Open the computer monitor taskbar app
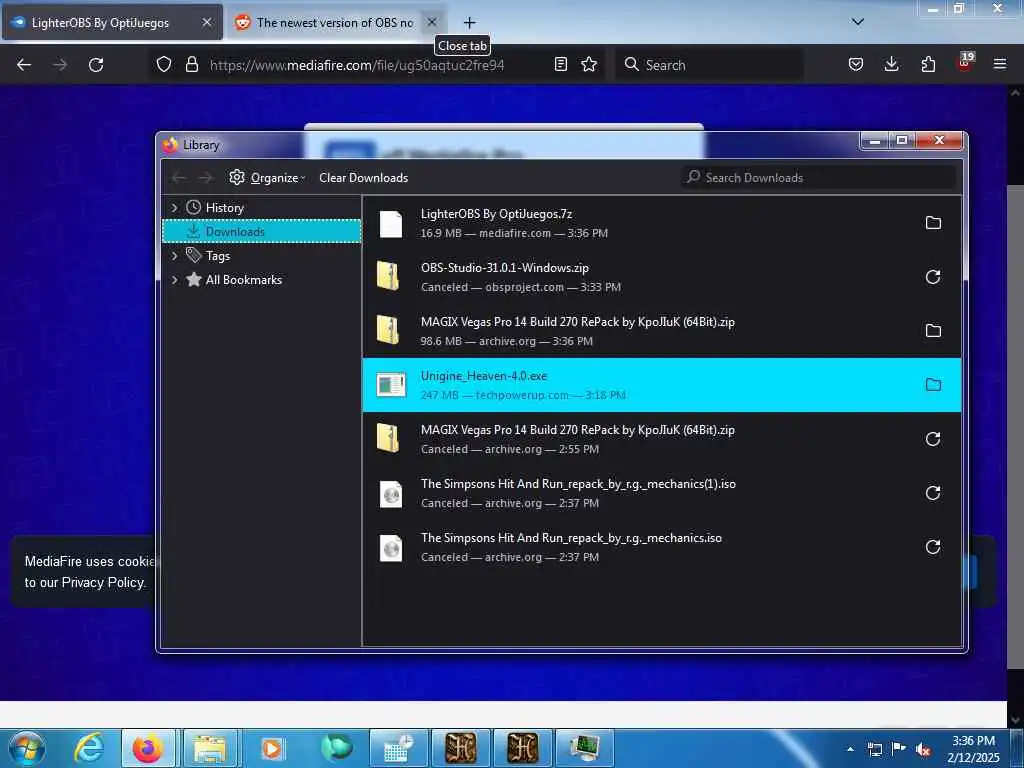This screenshot has height=768, width=1024. point(584,748)
